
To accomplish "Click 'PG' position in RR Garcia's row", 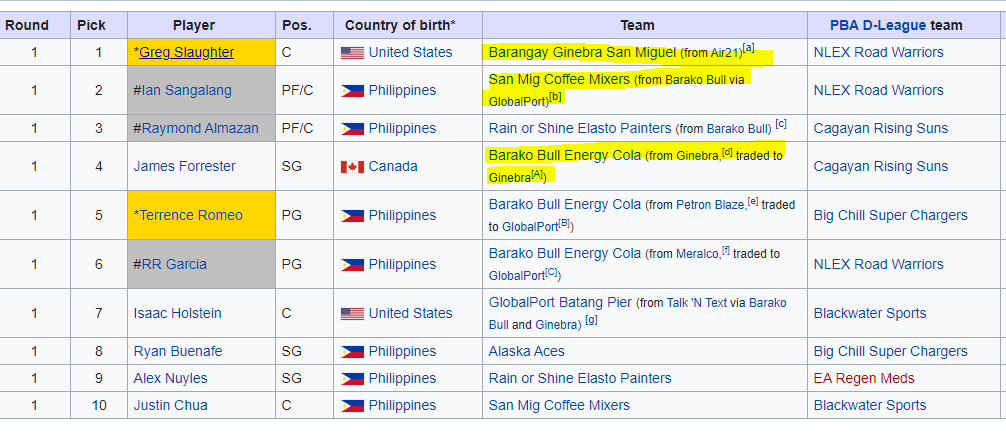I will pos(293,264).
